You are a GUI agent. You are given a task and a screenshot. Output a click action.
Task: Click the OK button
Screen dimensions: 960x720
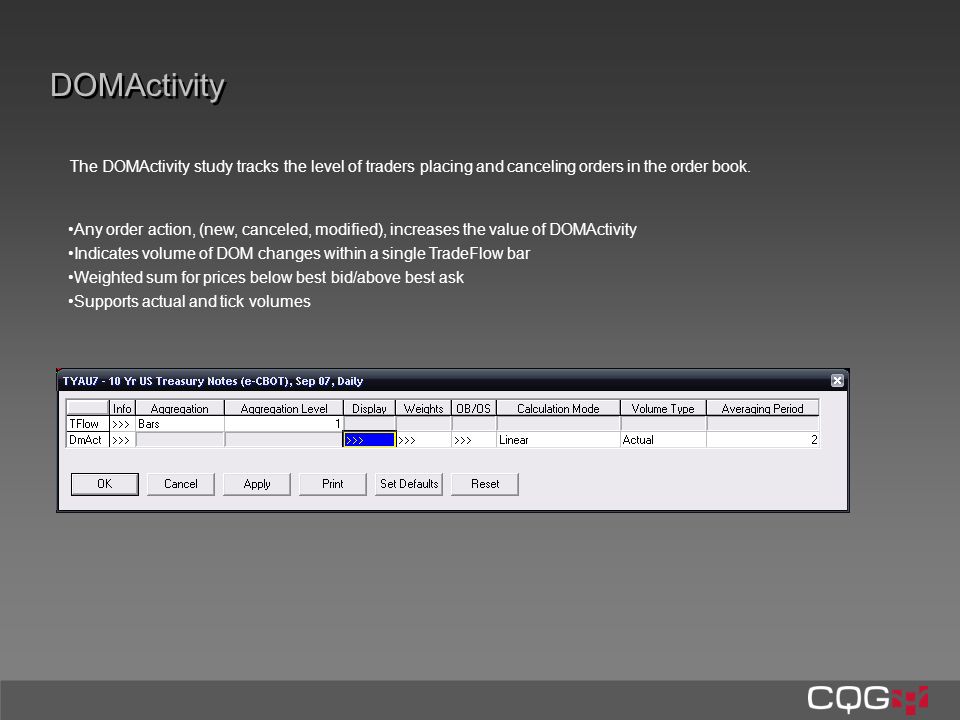pos(105,484)
